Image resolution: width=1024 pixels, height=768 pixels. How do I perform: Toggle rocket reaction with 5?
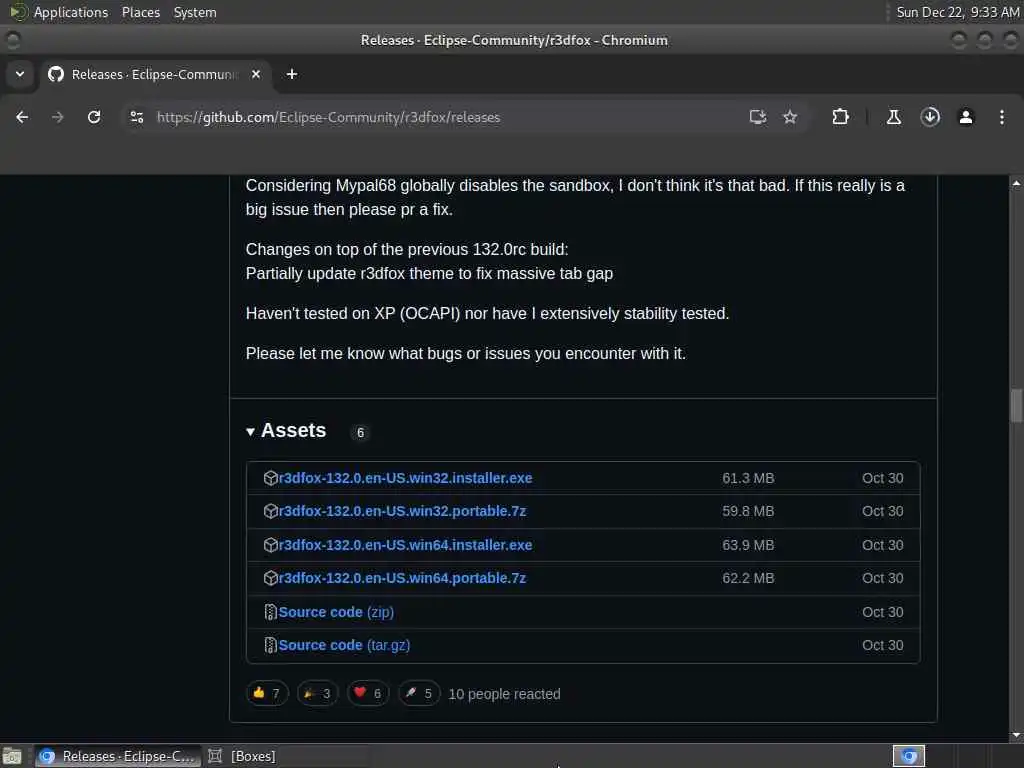click(419, 694)
